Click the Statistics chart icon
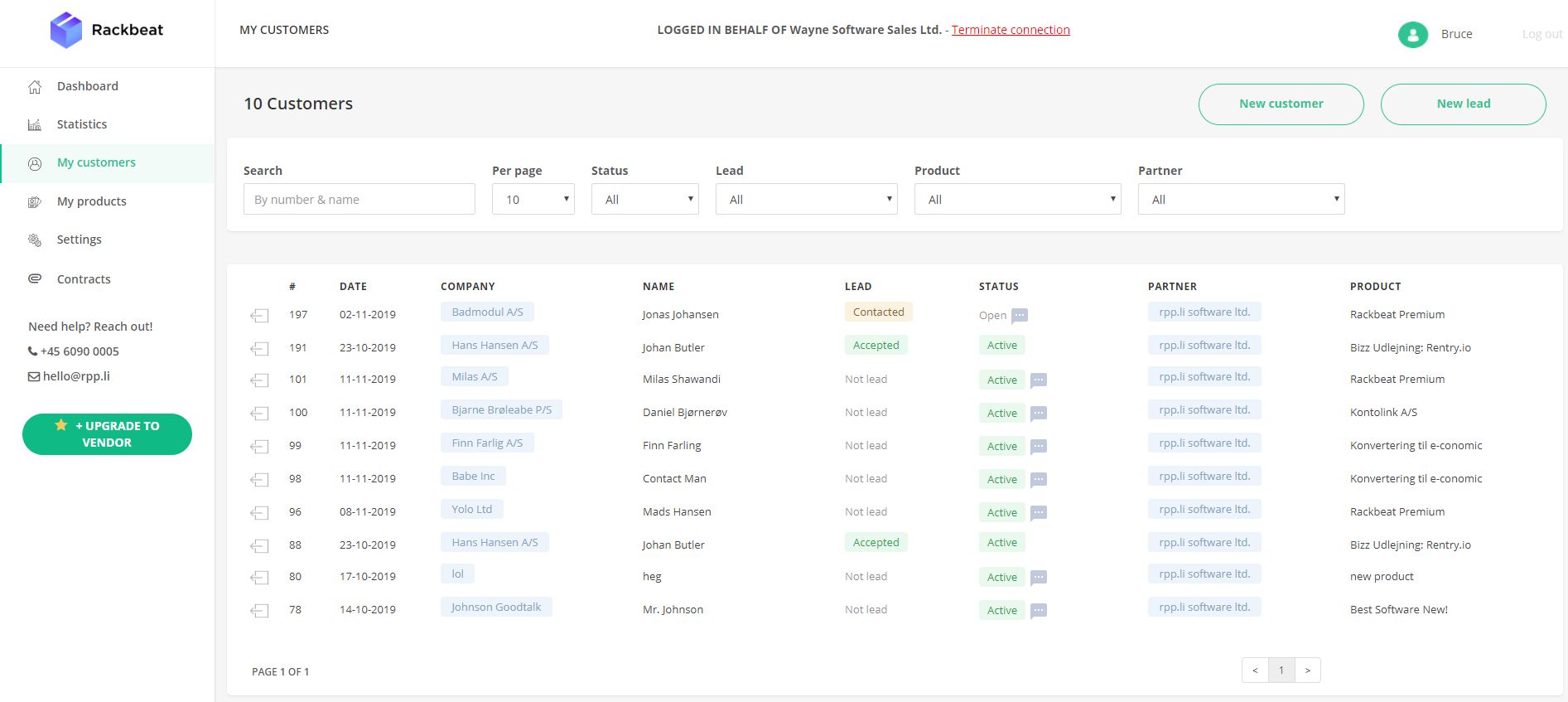This screenshot has width=1568, height=702. (35, 124)
